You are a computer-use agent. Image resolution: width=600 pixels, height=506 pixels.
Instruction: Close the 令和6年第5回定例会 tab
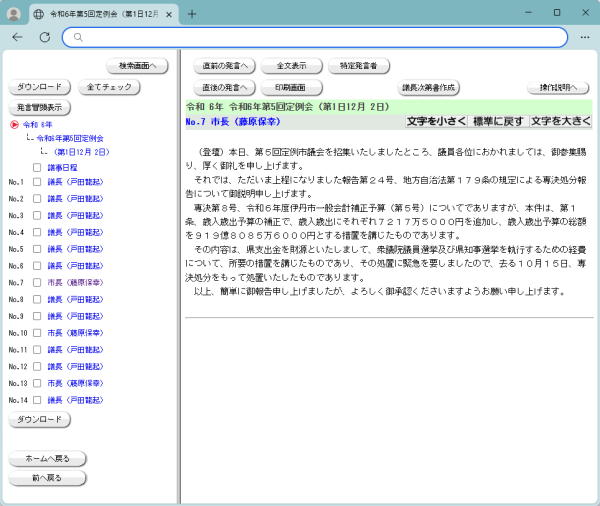pos(169,15)
